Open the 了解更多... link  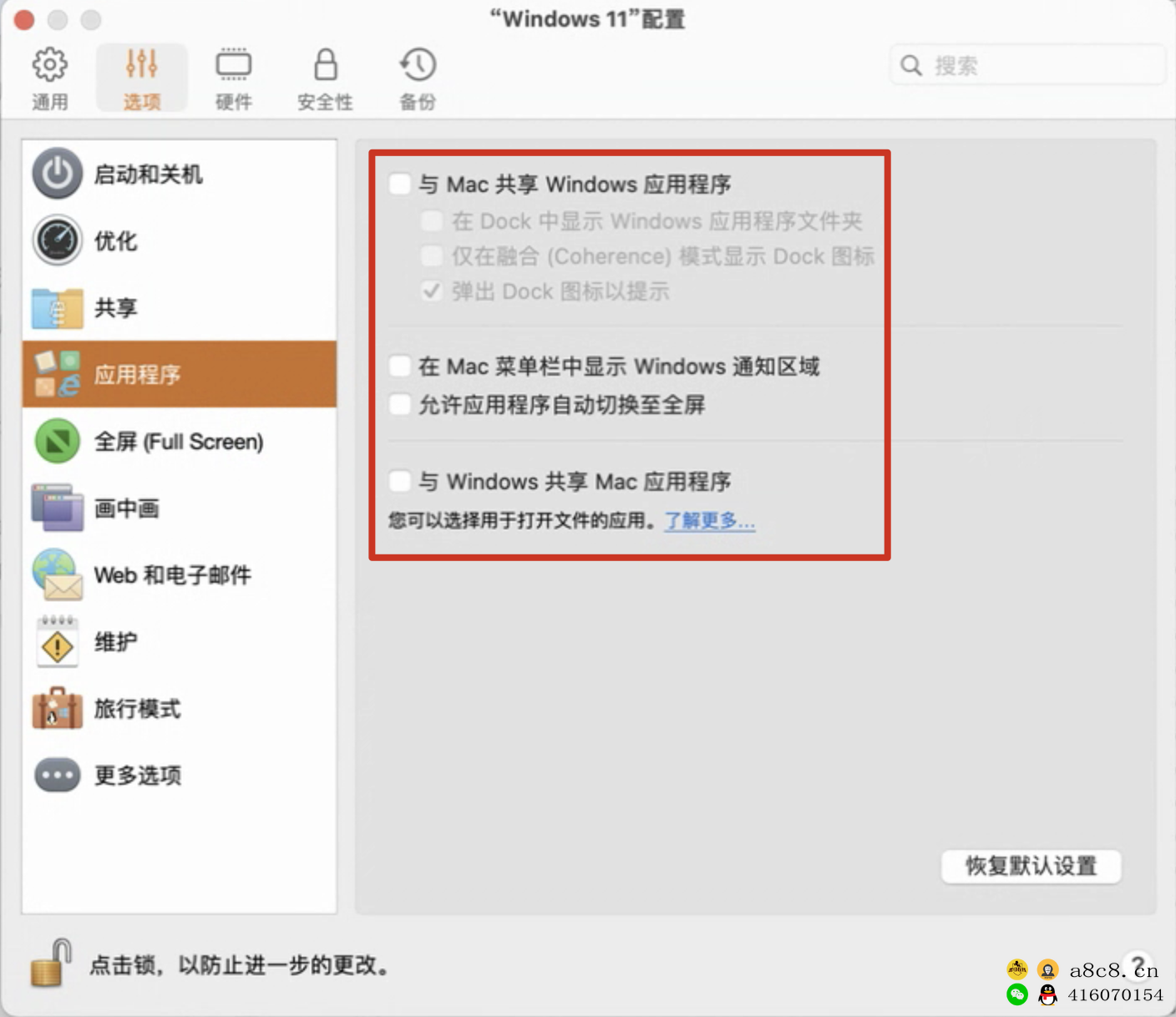(710, 521)
